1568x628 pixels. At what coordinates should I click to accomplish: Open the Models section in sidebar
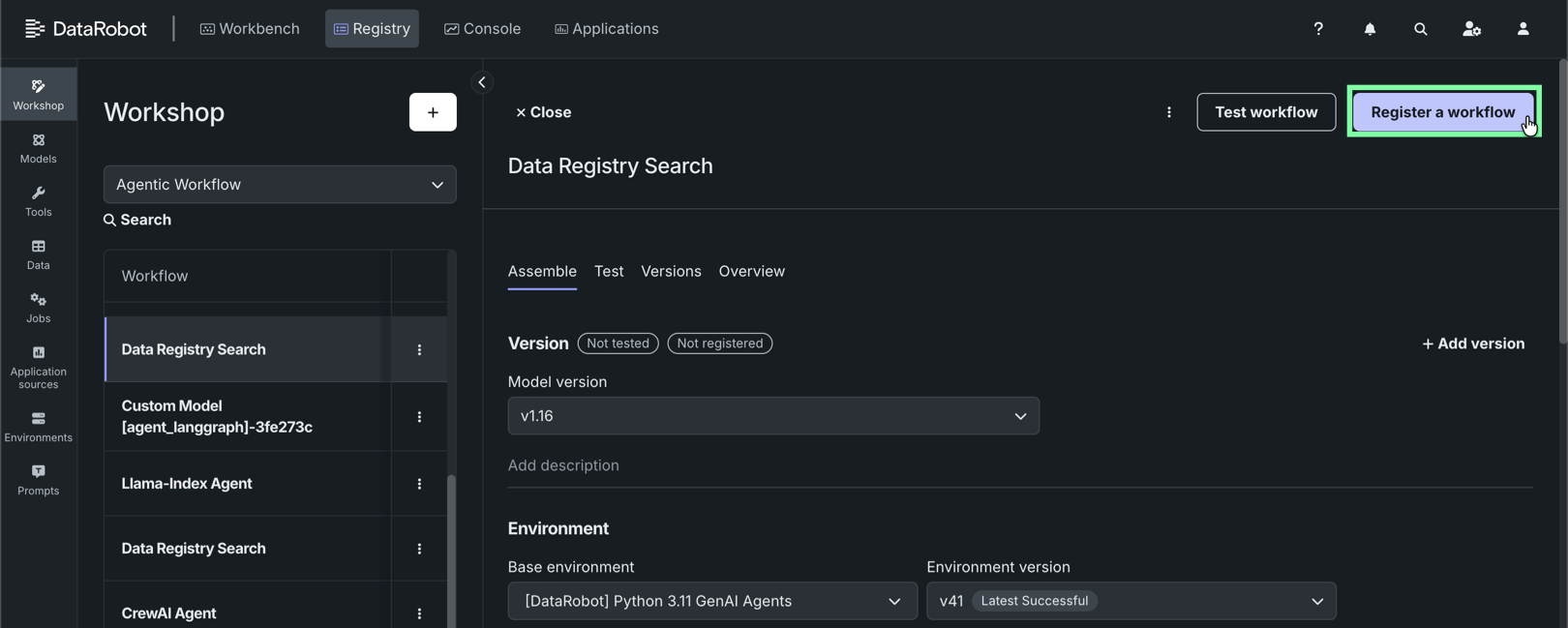pos(39,148)
